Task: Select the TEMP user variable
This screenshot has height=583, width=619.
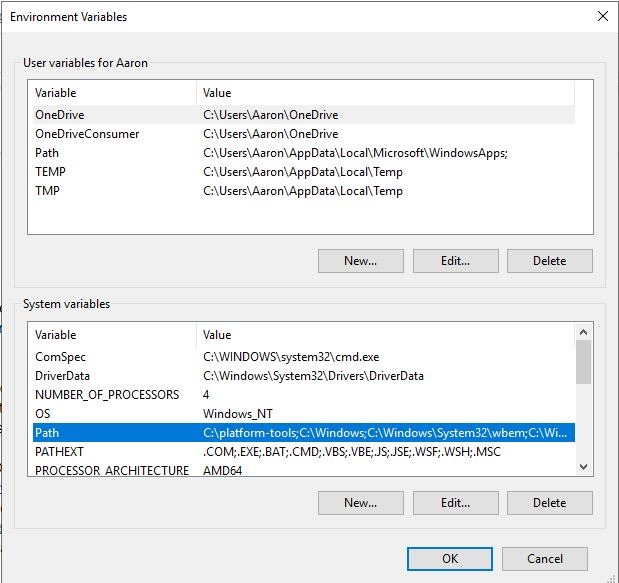Action: tap(304, 172)
